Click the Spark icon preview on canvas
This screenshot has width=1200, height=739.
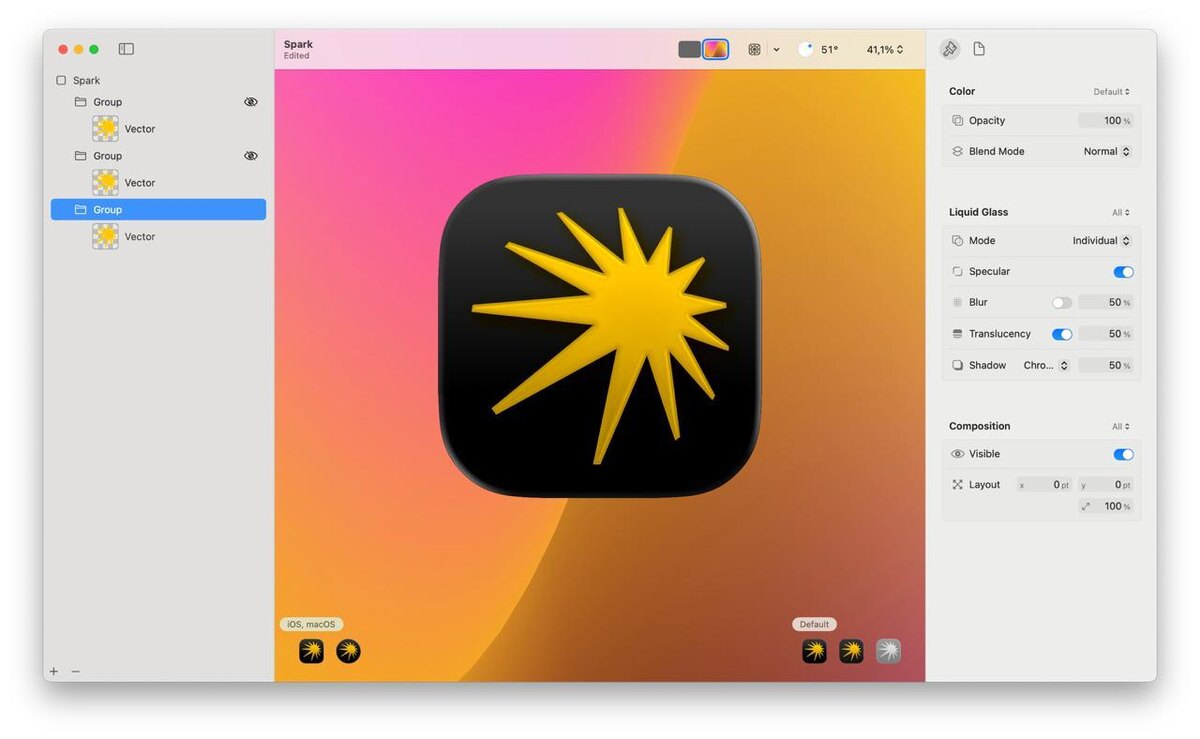[600, 336]
